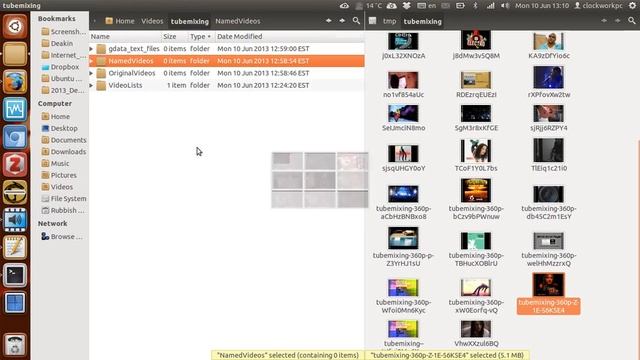Click search icon in left pane toolbar
The image size is (640, 360).
tap(356, 21)
